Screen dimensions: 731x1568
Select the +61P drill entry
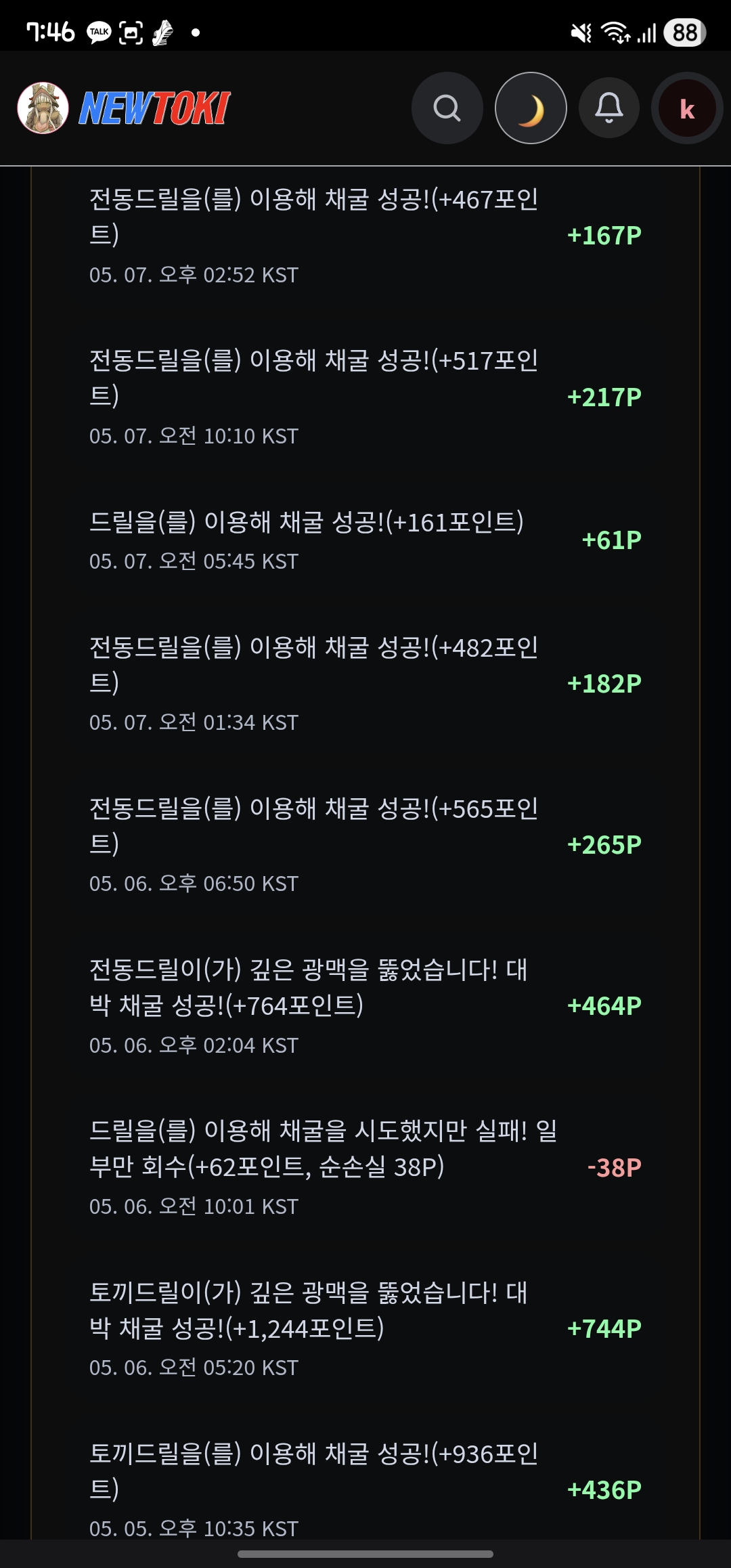(x=365, y=540)
